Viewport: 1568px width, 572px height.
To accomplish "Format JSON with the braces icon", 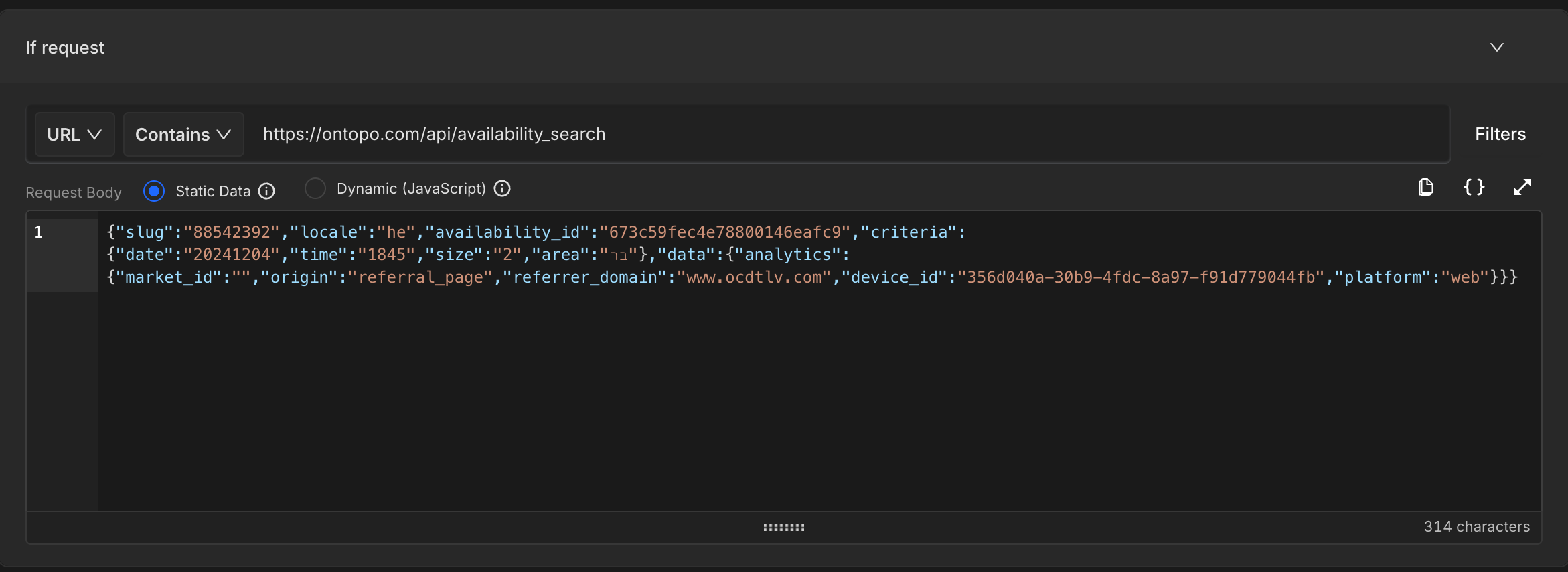I will pyautogui.click(x=1474, y=187).
